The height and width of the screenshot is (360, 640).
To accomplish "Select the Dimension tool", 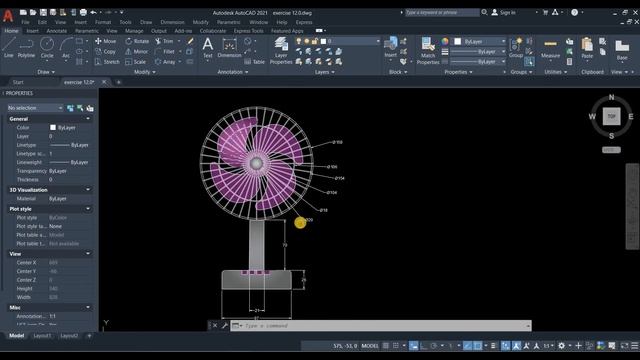I will click(229, 47).
